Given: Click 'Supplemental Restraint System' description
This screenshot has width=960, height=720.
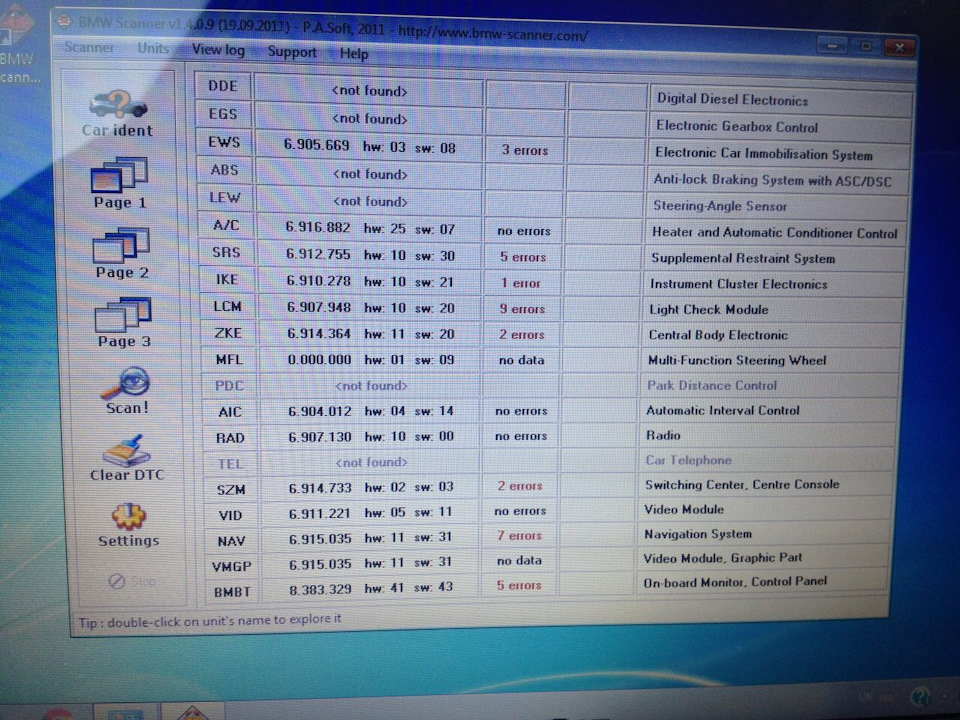Looking at the screenshot, I should [x=743, y=258].
